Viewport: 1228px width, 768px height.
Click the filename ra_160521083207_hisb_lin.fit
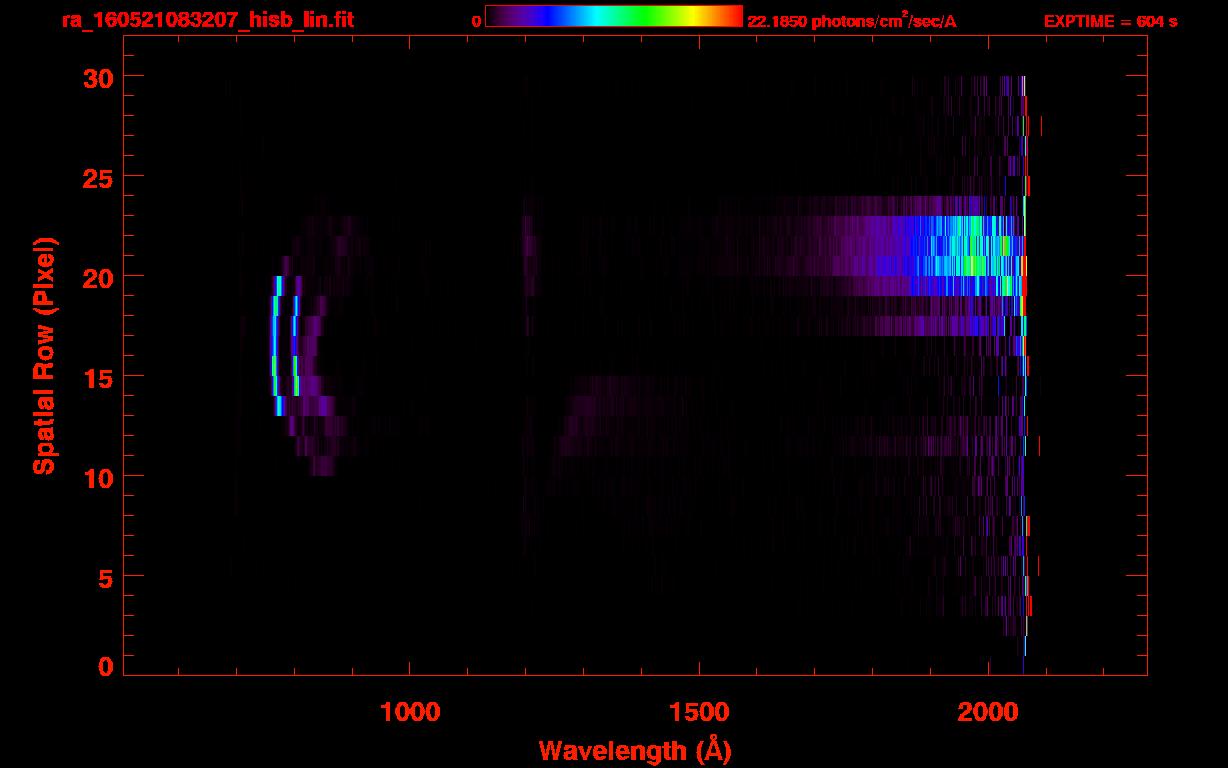click(206, 20)
